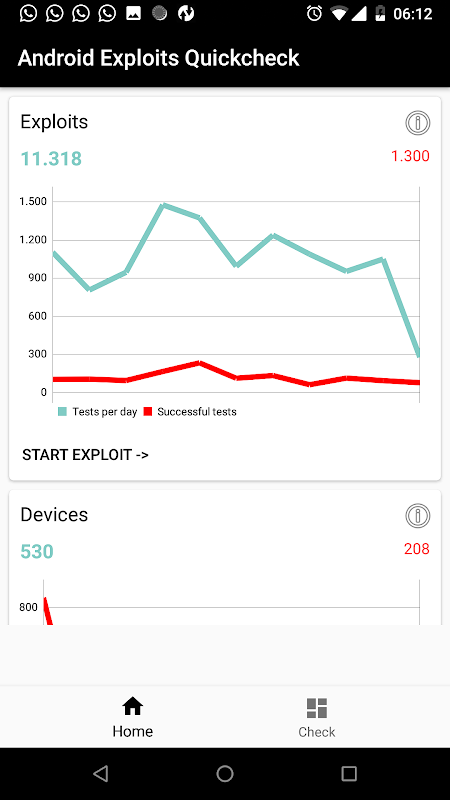Image resolution: width=450 pixels, height=800 pixels.
Task: Tap red Successful tests legend swatch
Action: coord(147,412)
